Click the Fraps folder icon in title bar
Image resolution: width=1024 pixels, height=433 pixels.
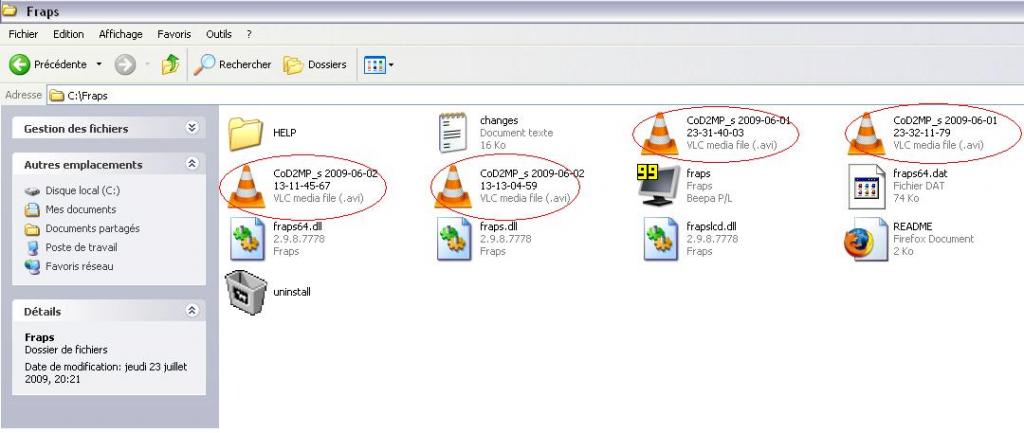coord(10,11)
